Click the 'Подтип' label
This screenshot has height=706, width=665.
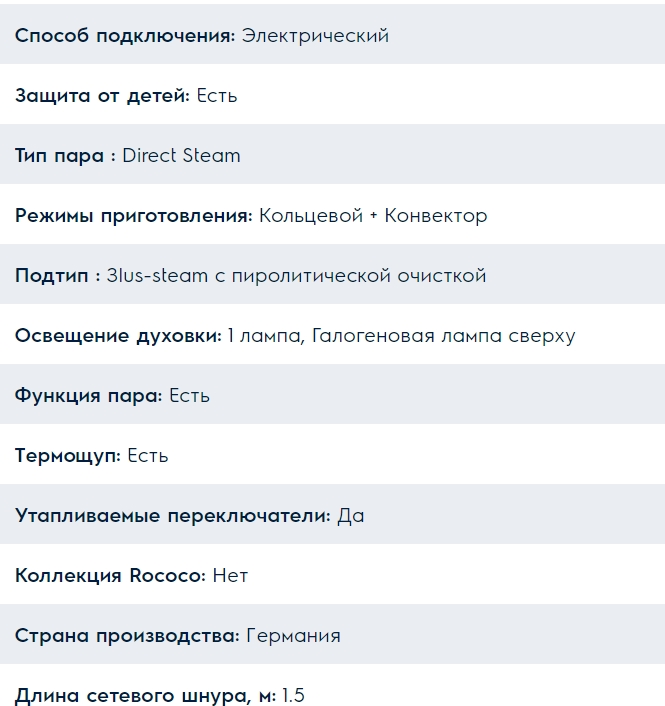(x=56, y=276)
